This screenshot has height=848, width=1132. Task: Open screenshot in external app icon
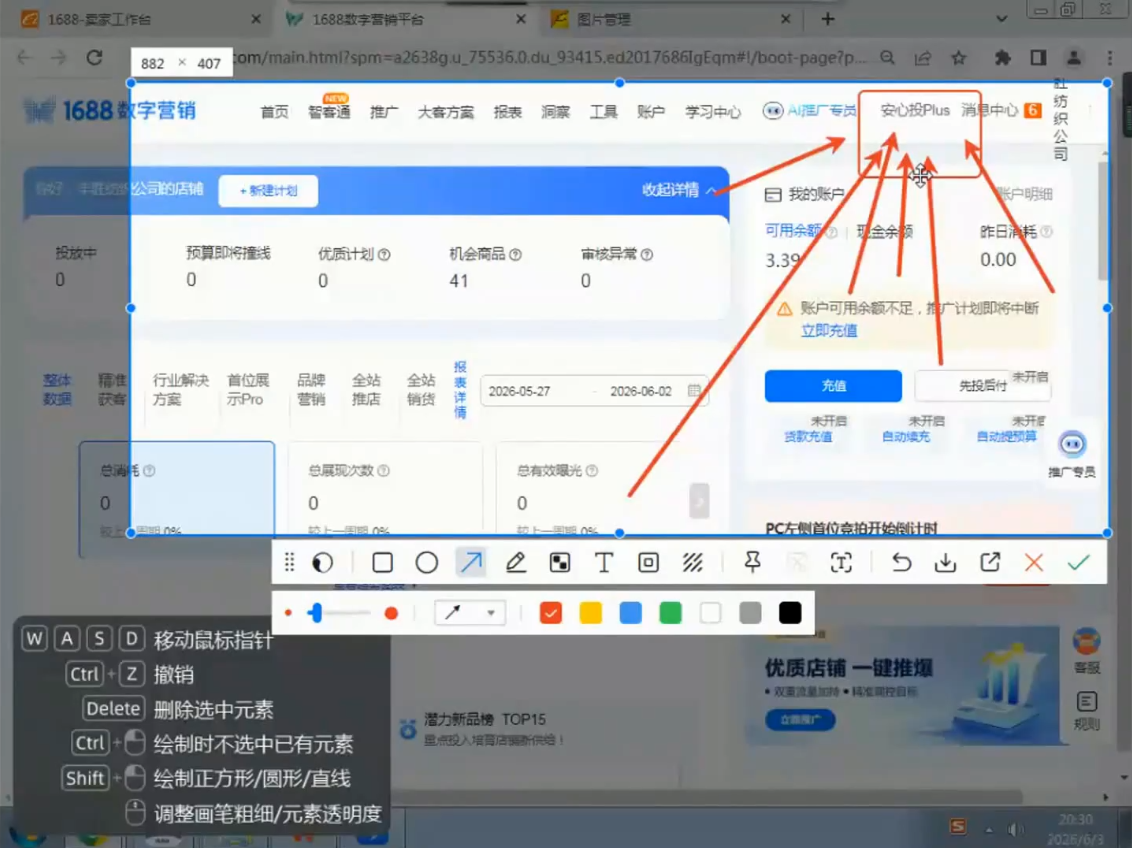pyautogui.click(x=990, y=562)
